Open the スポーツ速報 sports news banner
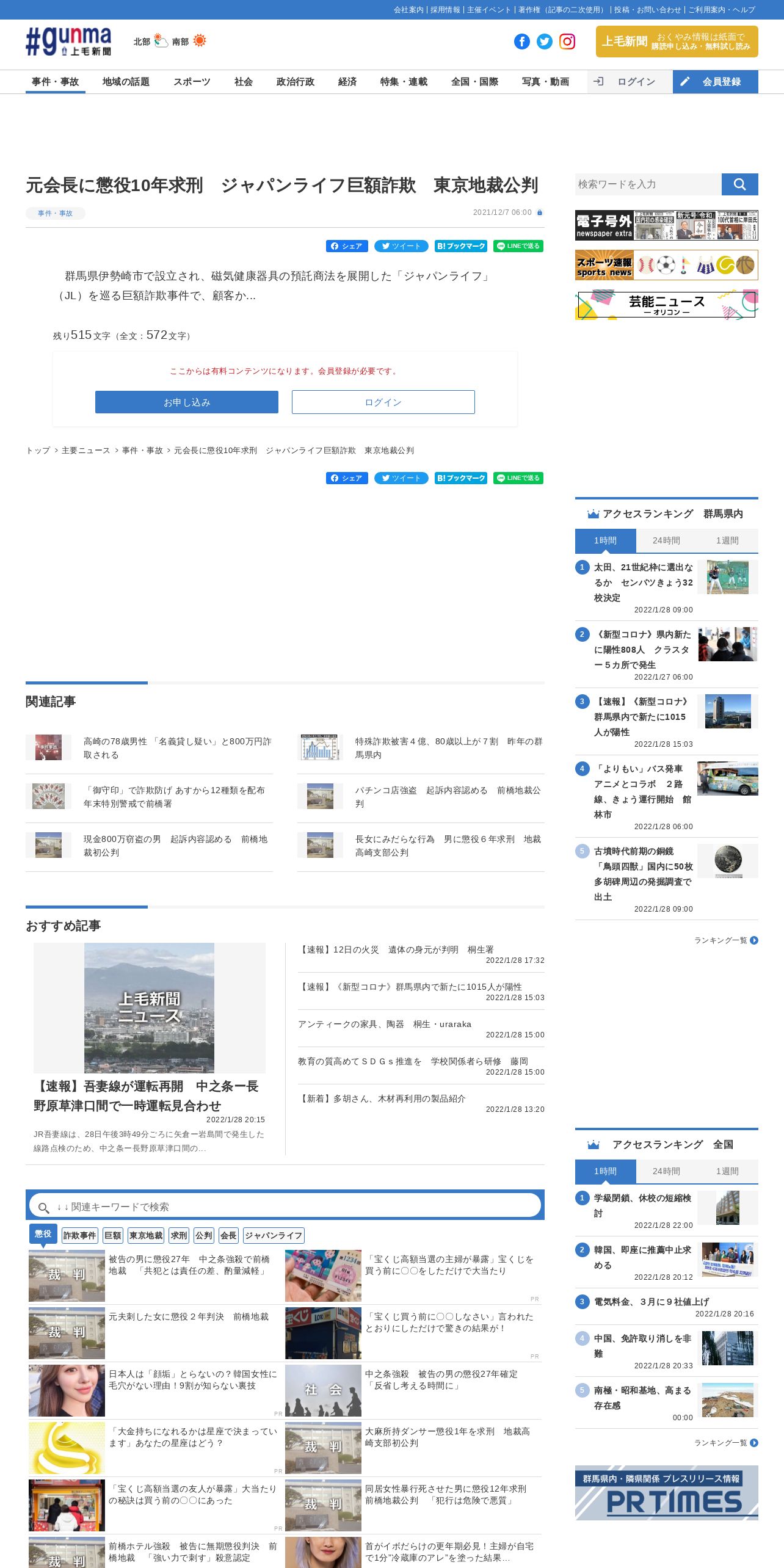This screenshot has height=1568, width=784. (667, 265)
